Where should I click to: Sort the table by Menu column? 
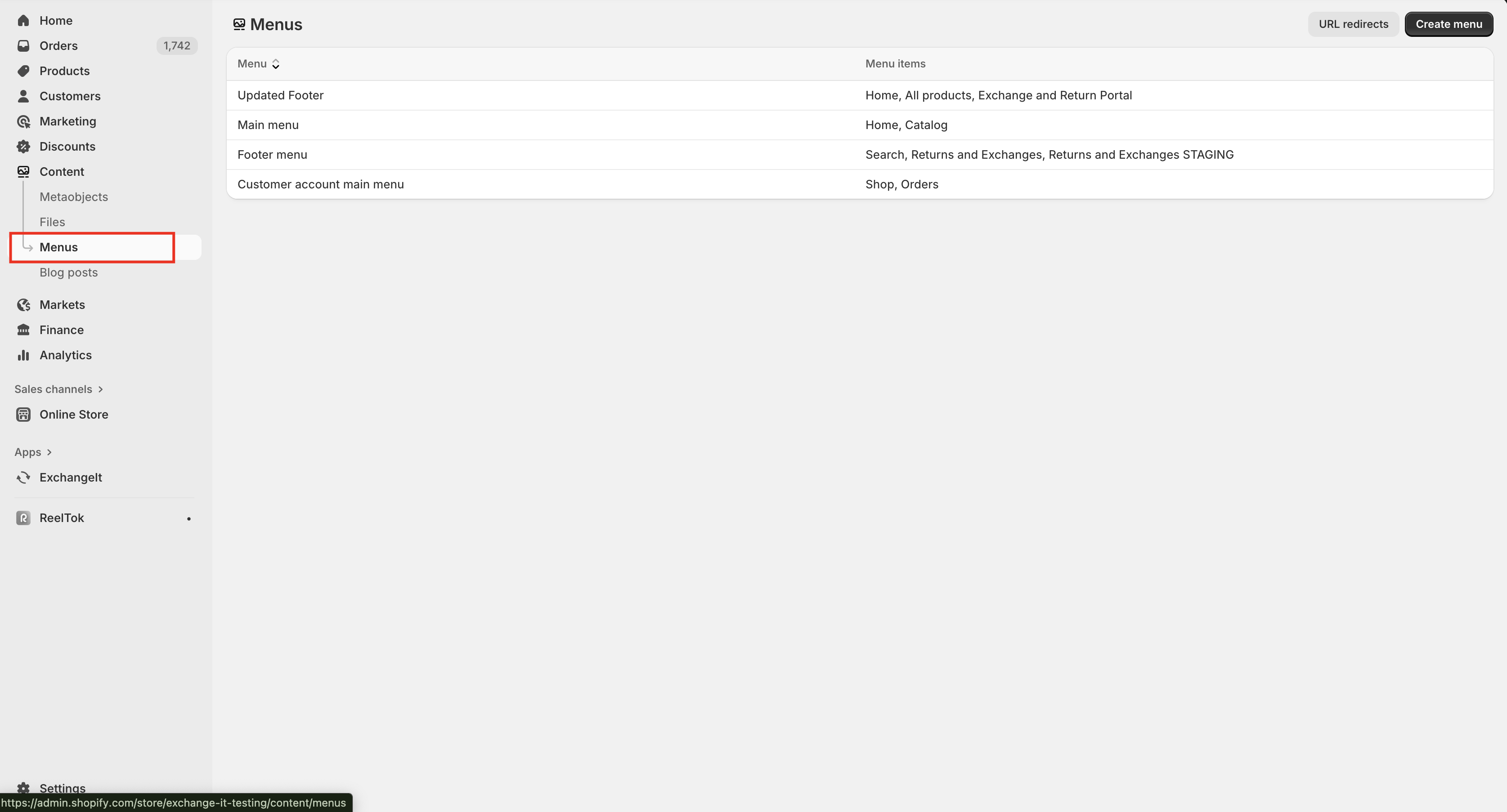point(259,64)
